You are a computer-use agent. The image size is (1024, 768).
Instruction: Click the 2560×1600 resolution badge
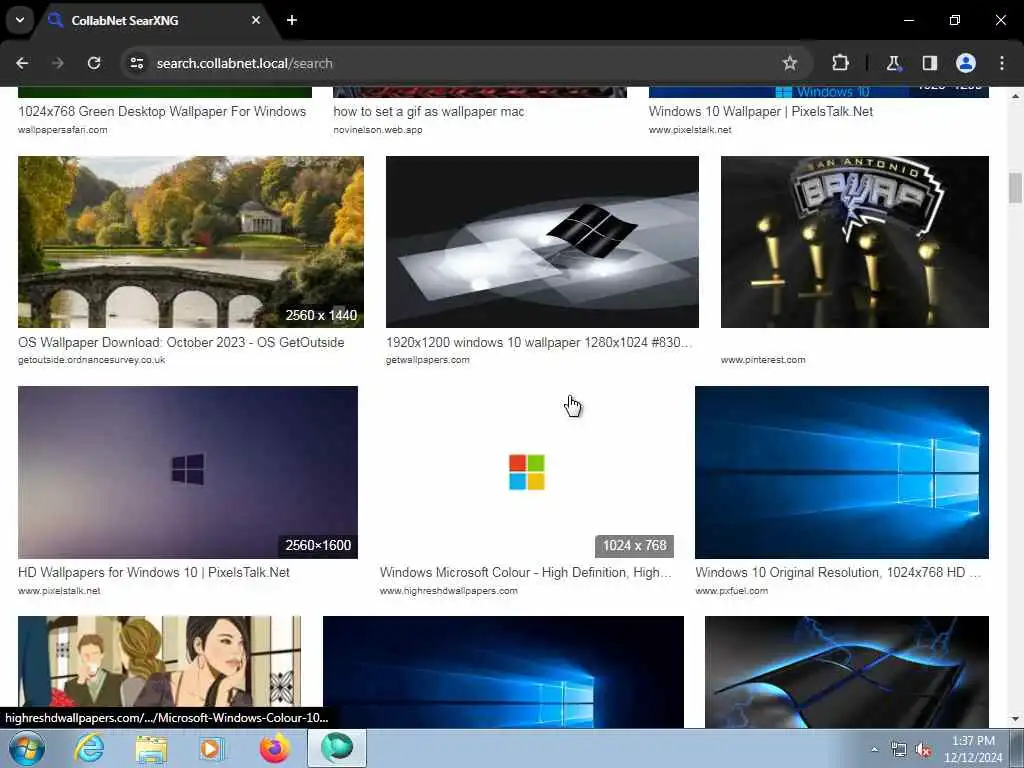pyautogui.click(x=318, y=545)
